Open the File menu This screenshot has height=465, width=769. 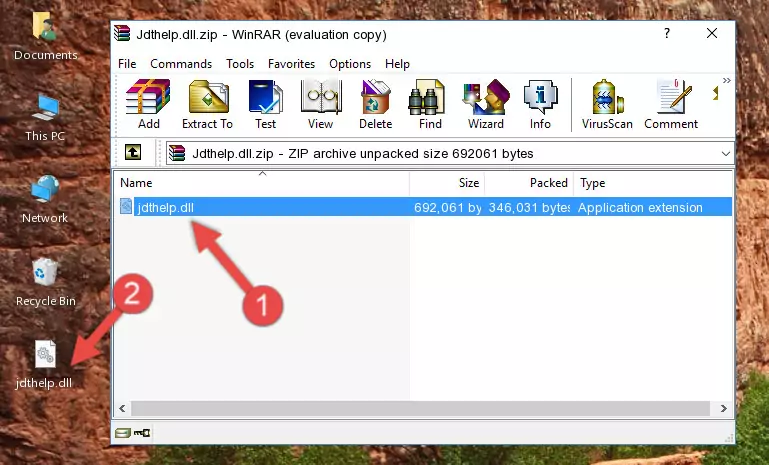[x=127, y=64]
